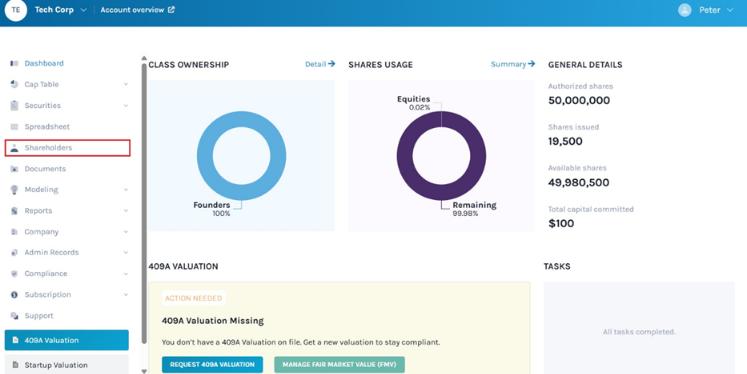Click the Cap Table pie icon
The image size is (747, 374).
[x=14, y=84]
